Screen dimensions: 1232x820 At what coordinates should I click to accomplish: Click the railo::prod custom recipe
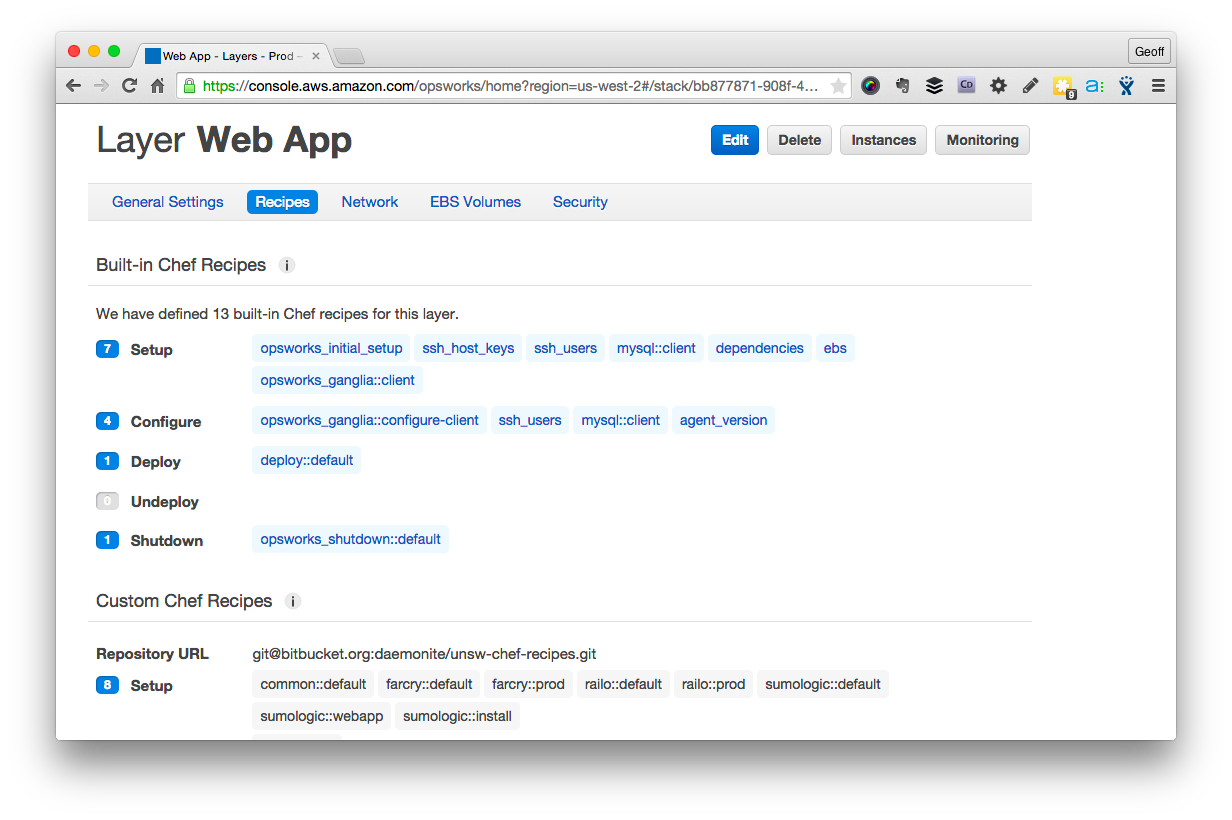pyautogui.click(x=714, y=684)
